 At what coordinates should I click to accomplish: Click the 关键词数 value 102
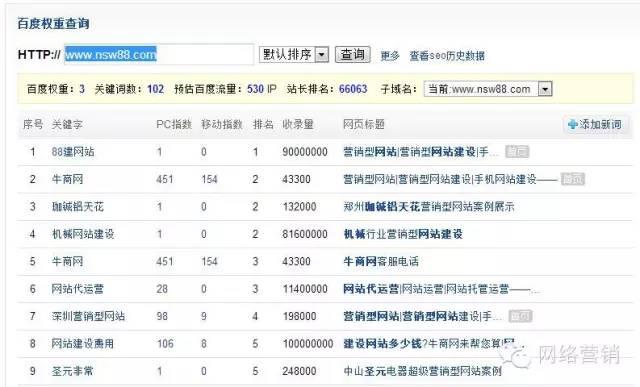coord(156,89)
